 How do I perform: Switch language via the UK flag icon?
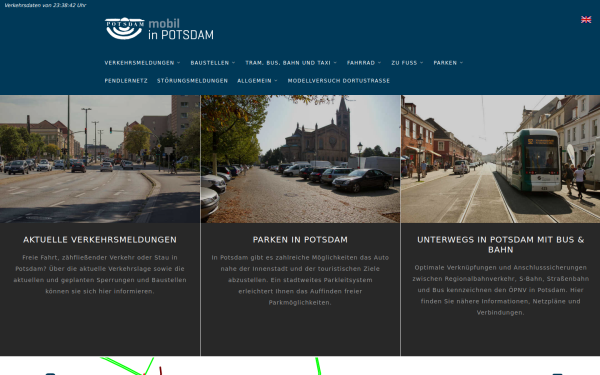pos(586,20)
